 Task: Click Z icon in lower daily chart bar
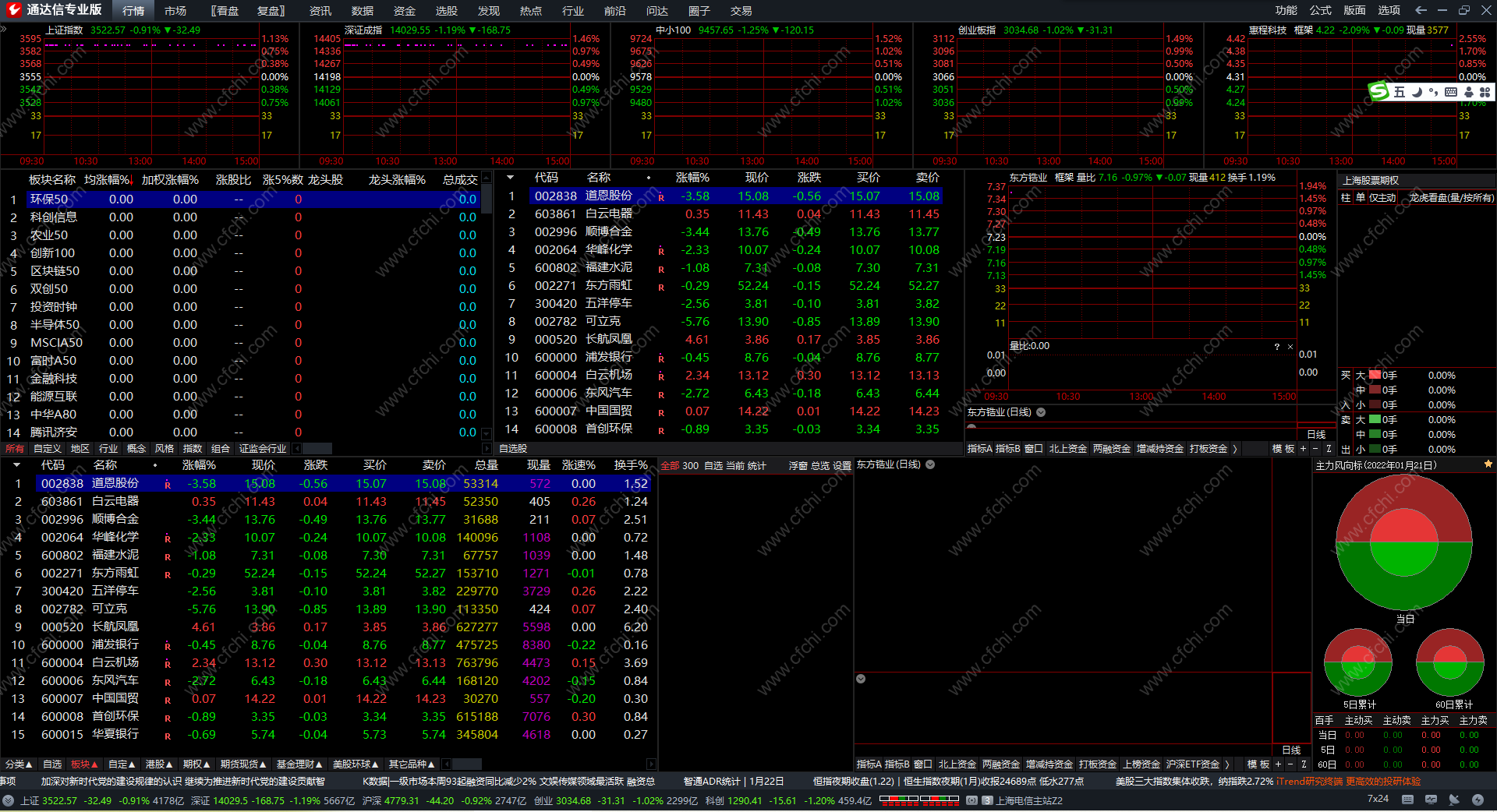click(x=1304, y=764)
